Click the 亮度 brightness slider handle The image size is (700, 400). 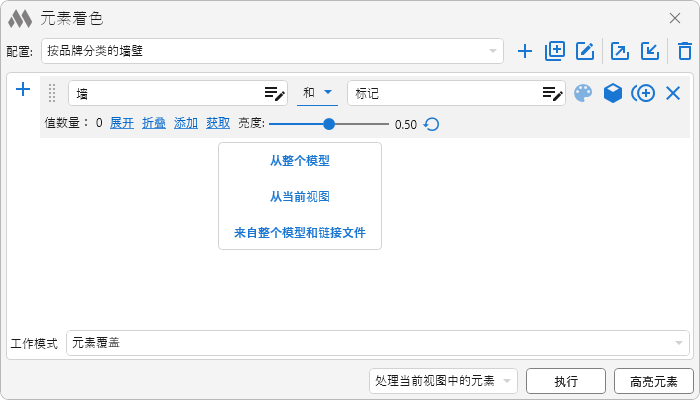click(329, 124)
